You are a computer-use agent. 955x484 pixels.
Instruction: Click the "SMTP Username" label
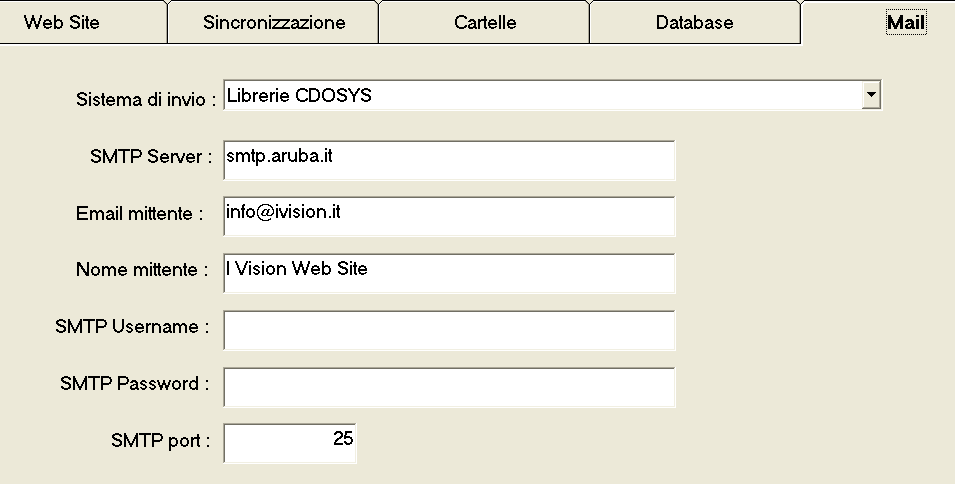[132, 327]
